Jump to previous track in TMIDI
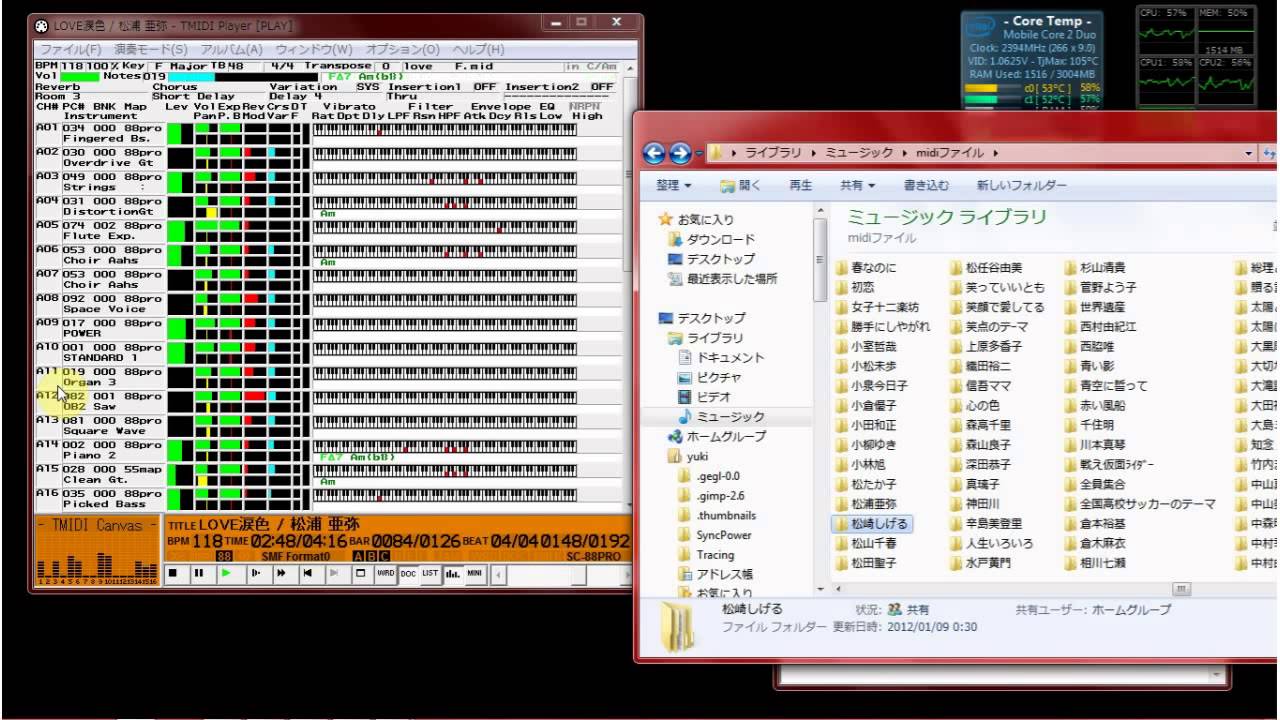The height and width of the screenshot is (720, 1280). pos(308,573)
